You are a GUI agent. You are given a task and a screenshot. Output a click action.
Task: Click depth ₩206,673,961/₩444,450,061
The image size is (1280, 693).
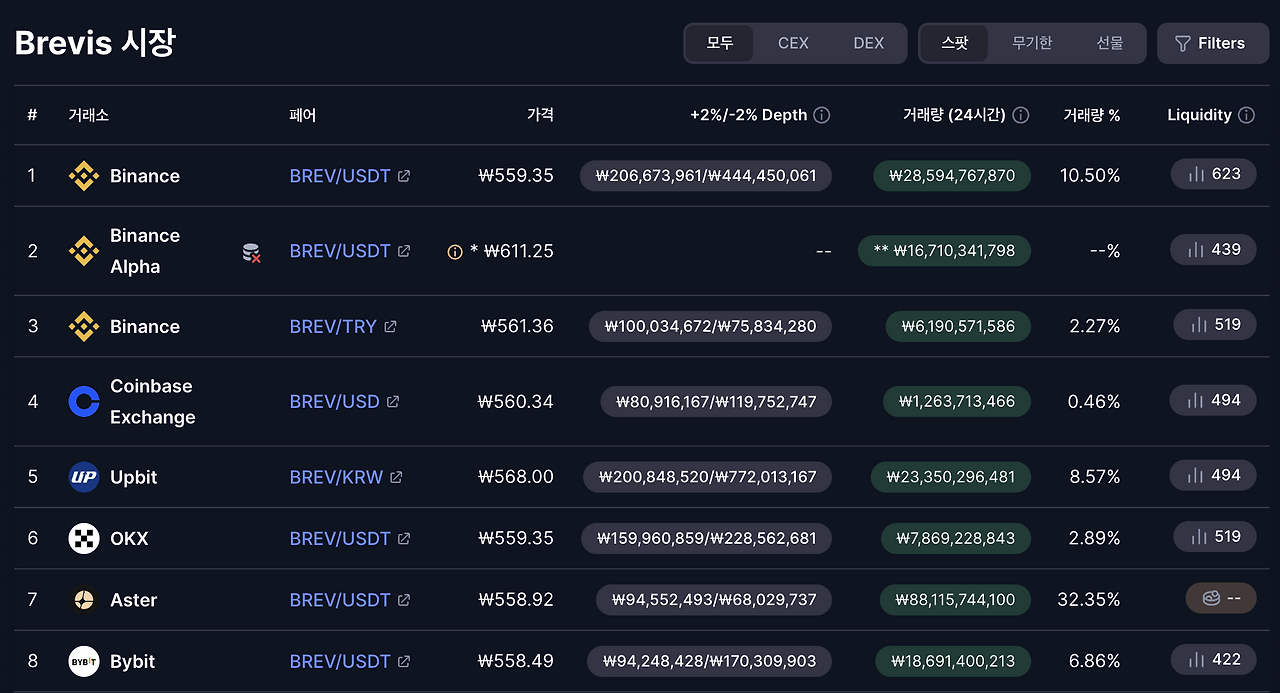[706, 176]
